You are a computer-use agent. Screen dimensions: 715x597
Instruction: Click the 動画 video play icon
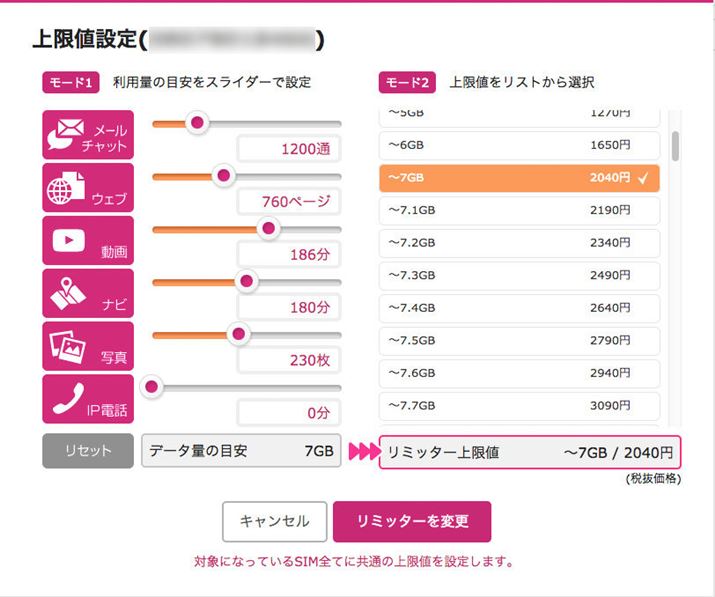tap(69, 240)
